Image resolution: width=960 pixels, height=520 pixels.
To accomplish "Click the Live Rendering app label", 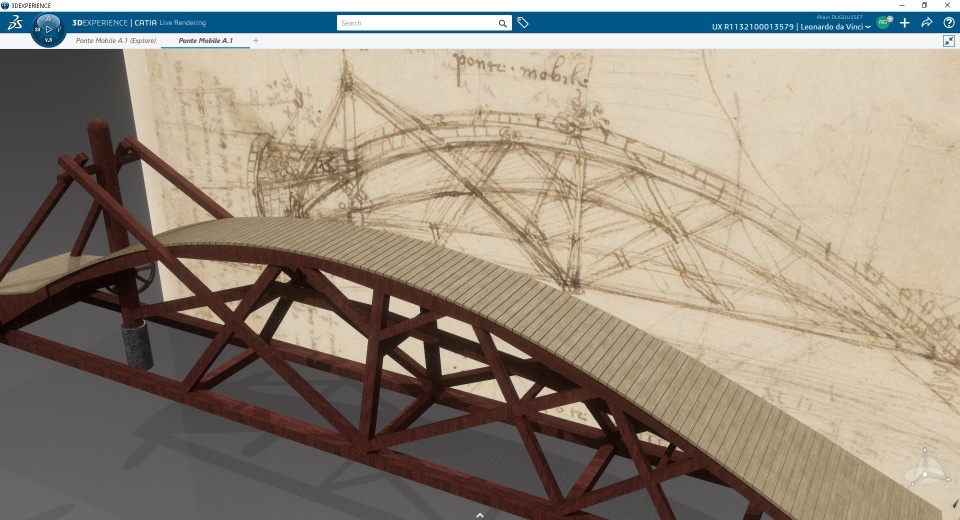I will pyautogui.click(x=182, y=23).
